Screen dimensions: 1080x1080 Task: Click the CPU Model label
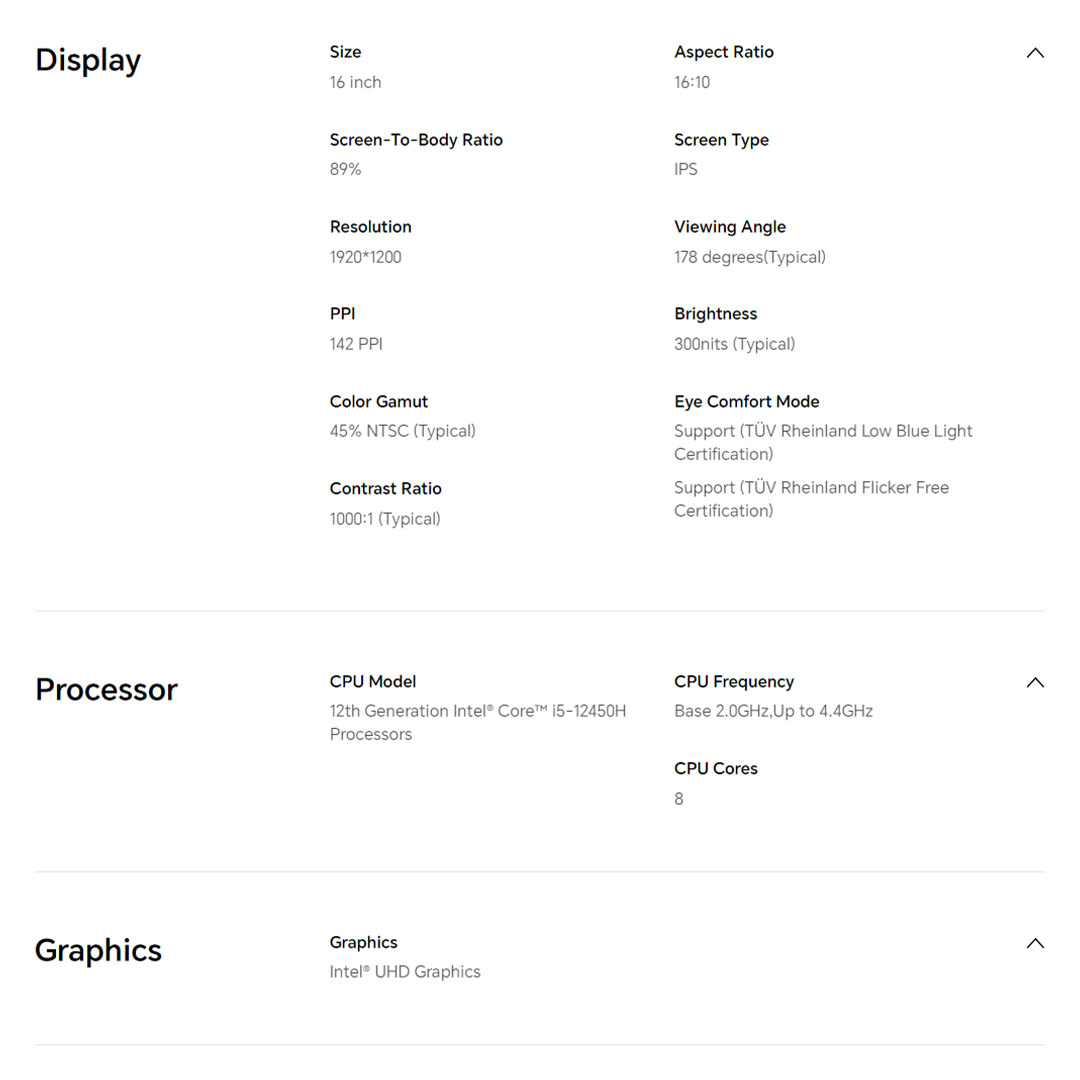point(373,682)
